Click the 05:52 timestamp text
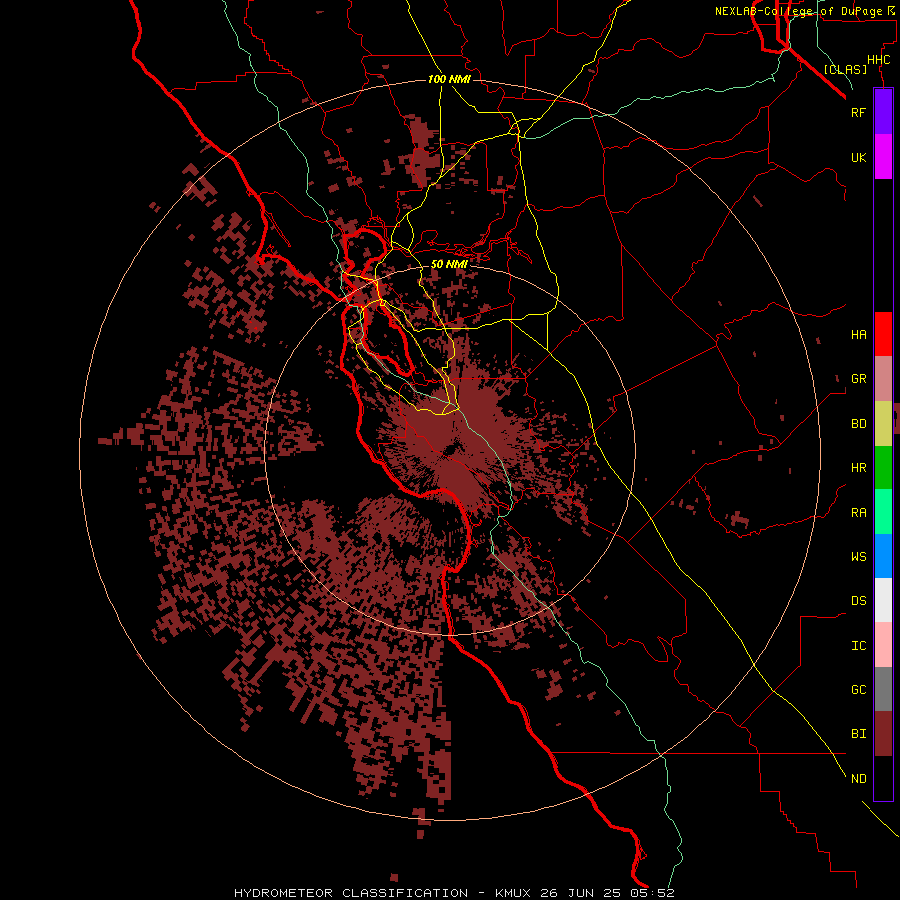This screenshot has width=900, height=900. pyautogui.click(x=652, y=893)
